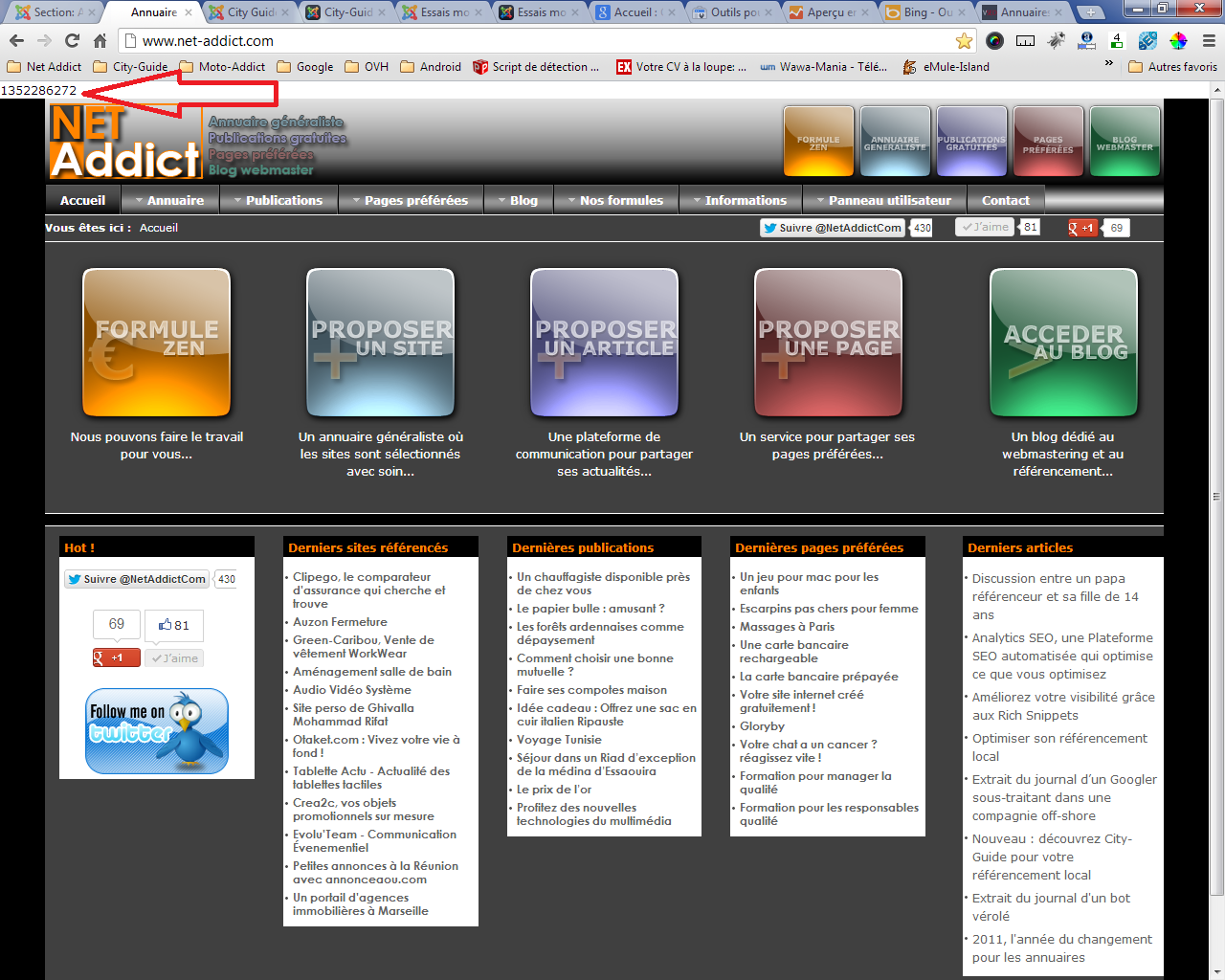Open the PageRank extension showing 4
The image size is (1225, 980).
[1117, 40]
